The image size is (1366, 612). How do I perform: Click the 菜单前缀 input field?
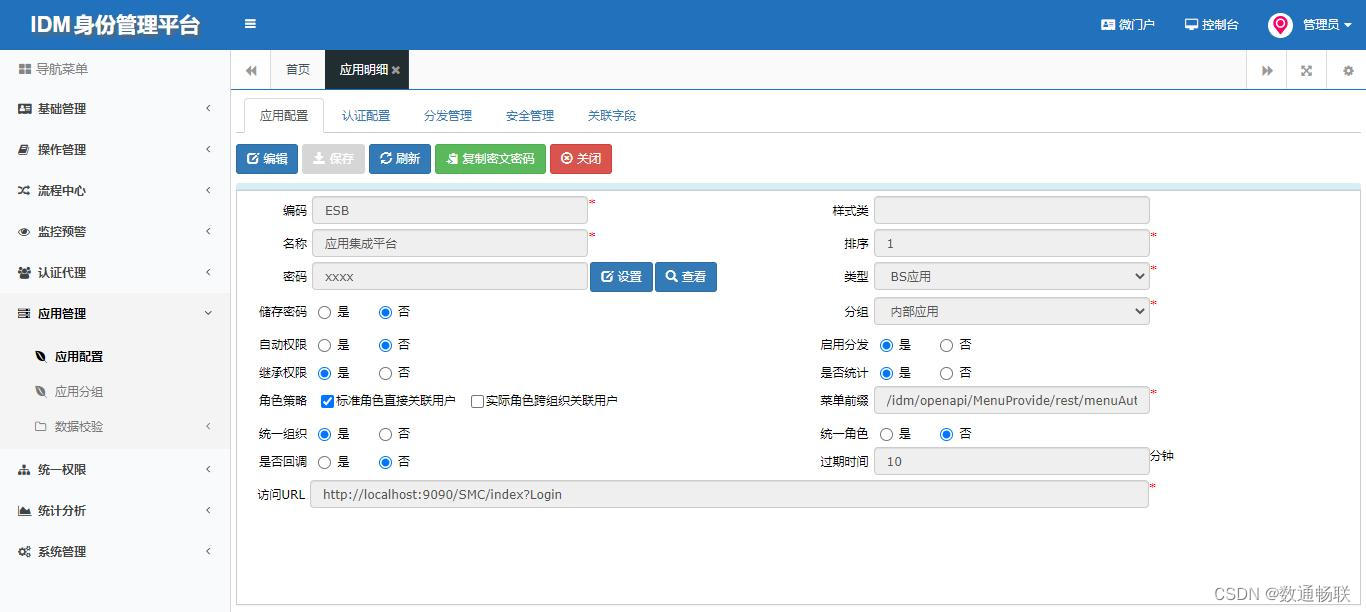tap(1011, 400)
